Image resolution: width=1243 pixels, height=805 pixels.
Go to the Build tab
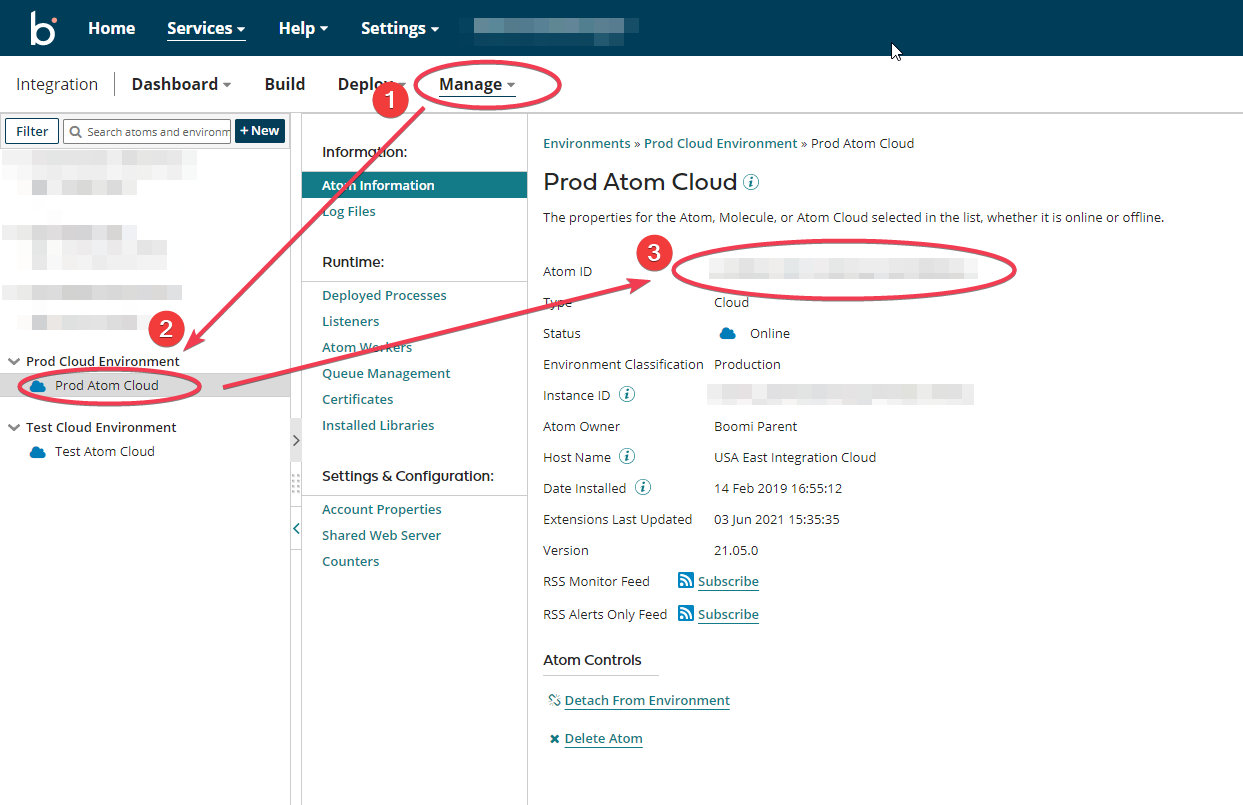(285, 84)
